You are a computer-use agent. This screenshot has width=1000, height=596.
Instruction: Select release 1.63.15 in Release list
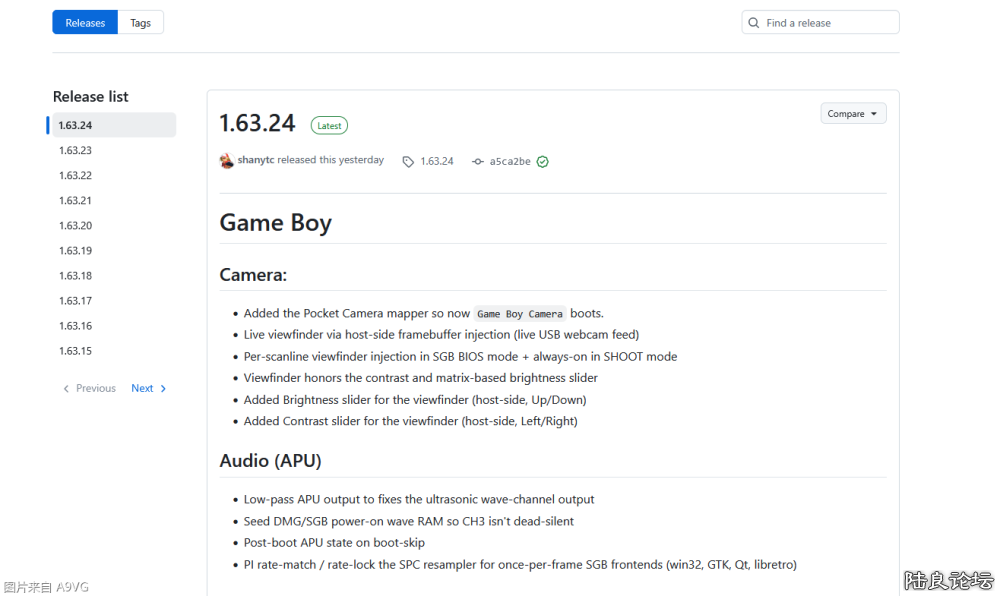[75, 351]
